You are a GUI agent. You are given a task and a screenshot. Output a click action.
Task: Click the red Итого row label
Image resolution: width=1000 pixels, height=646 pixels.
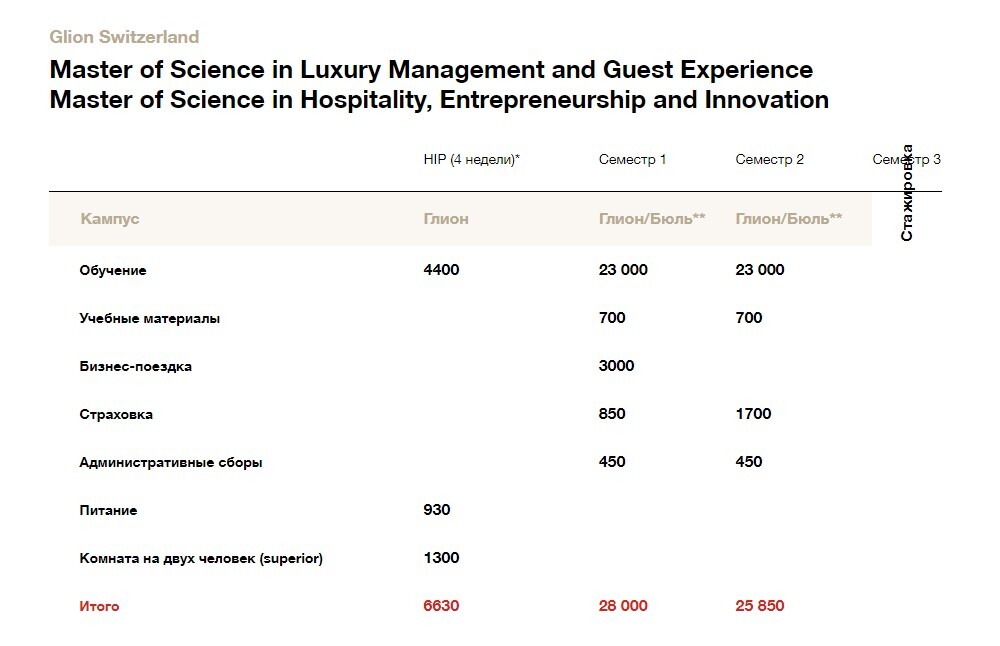click(x=99, y=606)
